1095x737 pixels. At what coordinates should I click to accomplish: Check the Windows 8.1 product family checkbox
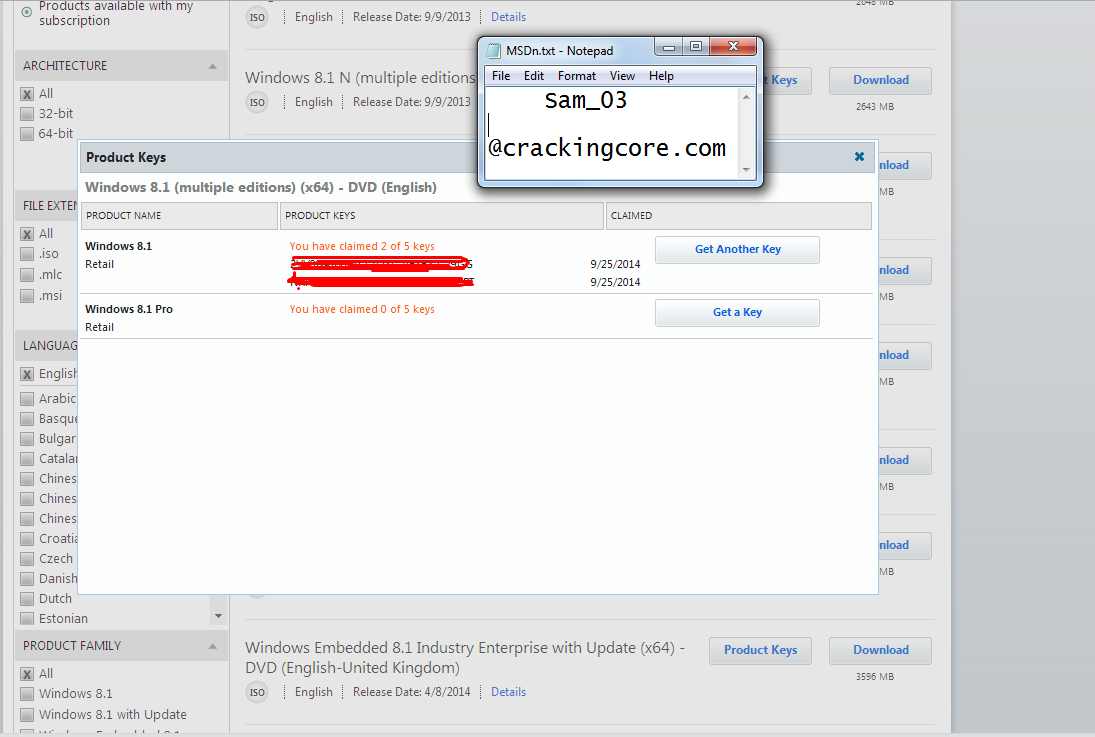coord(27,694)
